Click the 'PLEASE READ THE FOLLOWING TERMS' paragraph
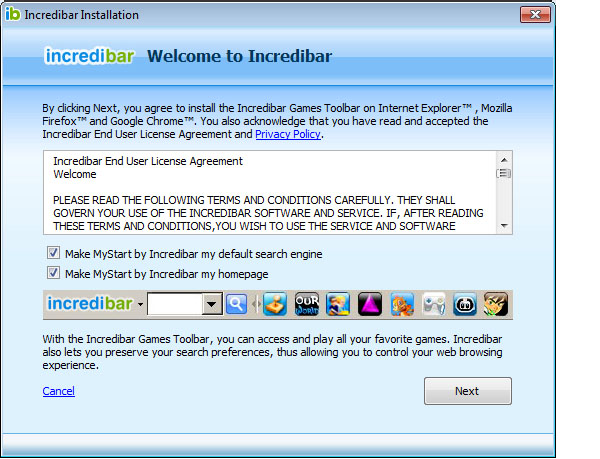600x459 pixels. click(268, 213)
